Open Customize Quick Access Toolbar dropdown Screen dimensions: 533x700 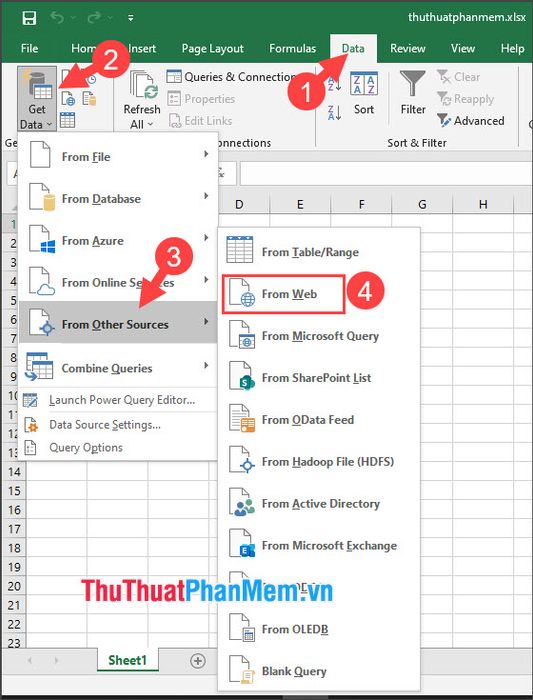130,18
